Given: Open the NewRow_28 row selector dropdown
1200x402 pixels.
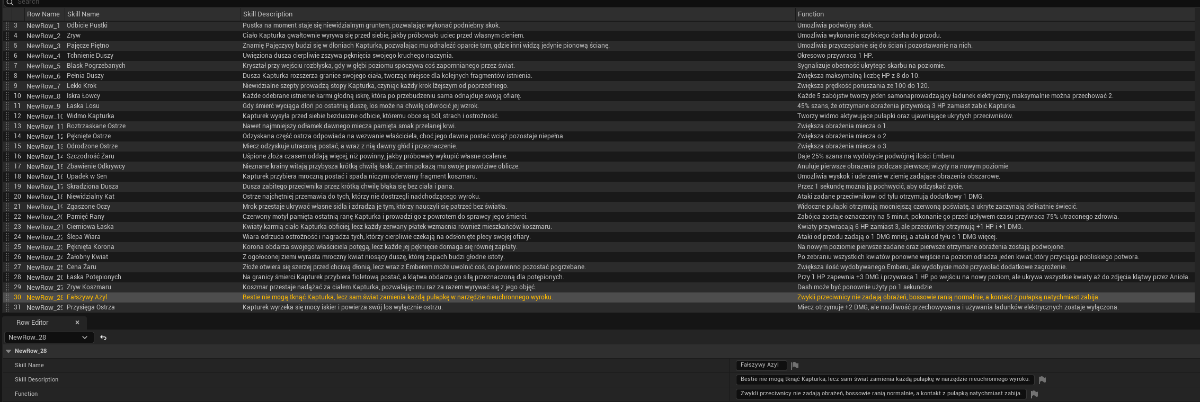Looking at the screenshot, I should (48, 337).
